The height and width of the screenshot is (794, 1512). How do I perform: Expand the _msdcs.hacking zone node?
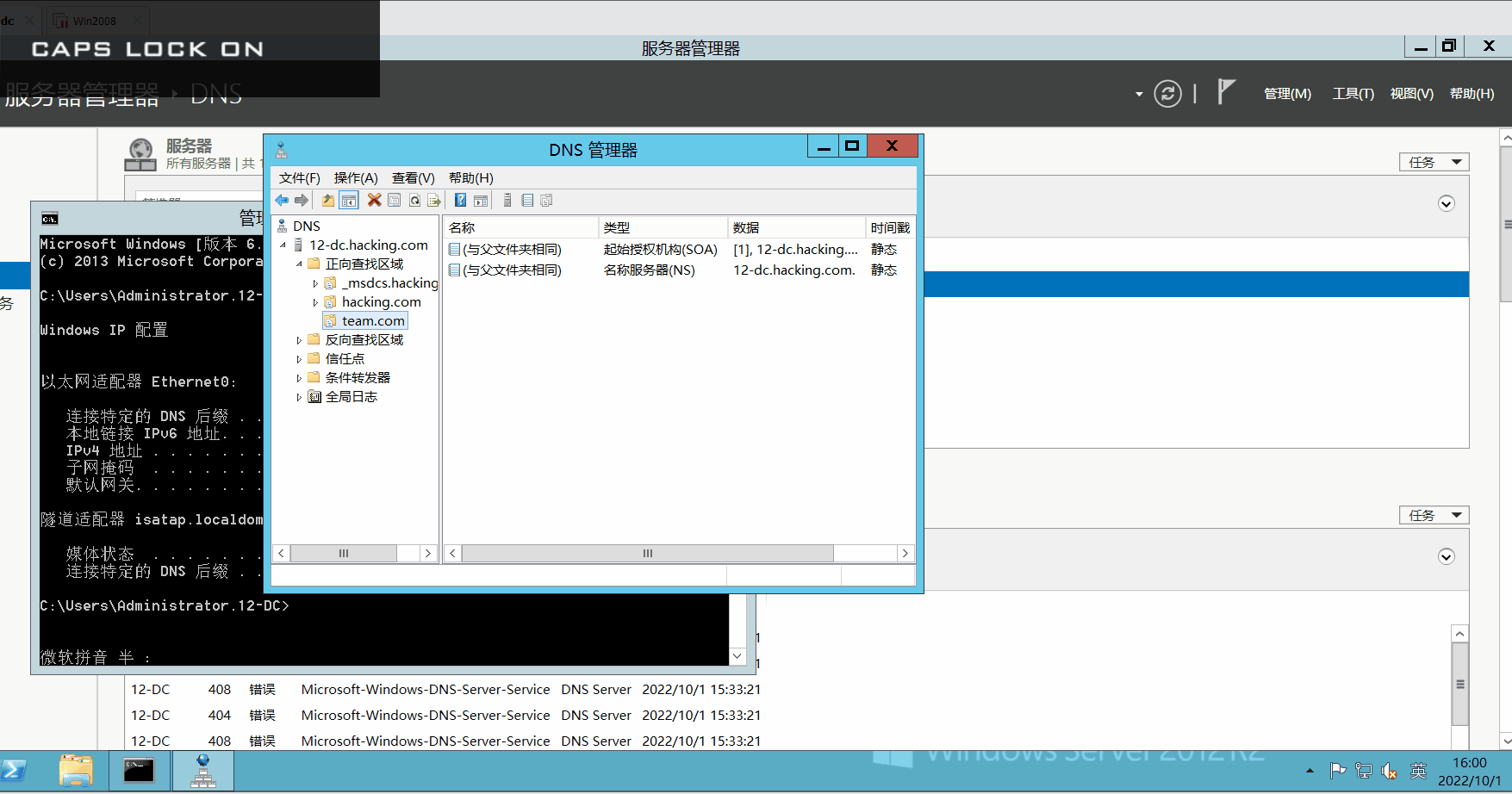tap(315, 283)
